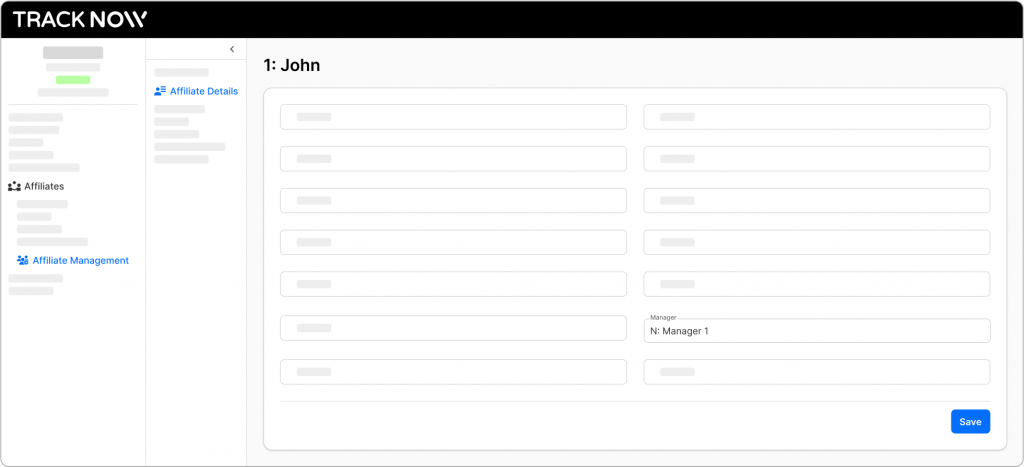Viewport: 1024px width, 467px height.
Task: Focus the top-right form input field
Action: coord(816,117)
